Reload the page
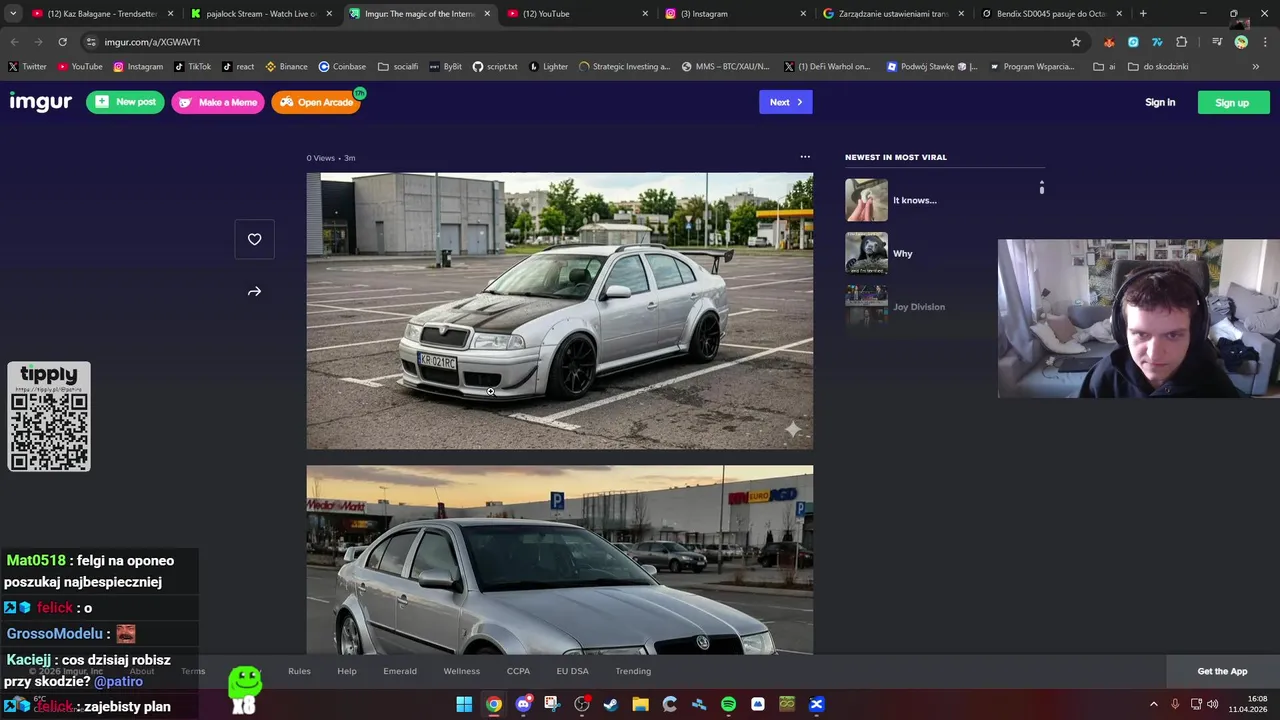The height and width of the screenshot is (720, 1280). 62,42
